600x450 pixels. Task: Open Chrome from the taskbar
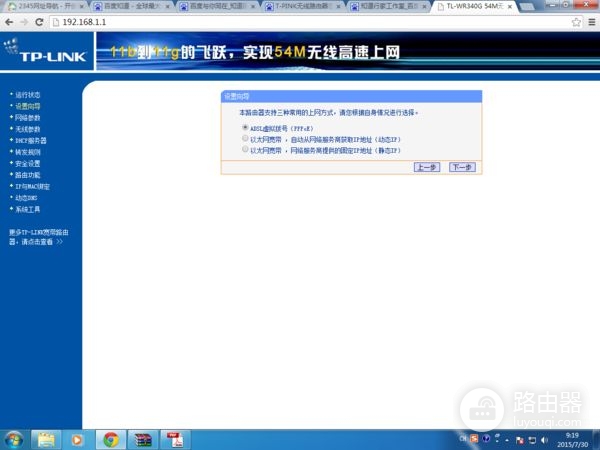tap(111, 438)
